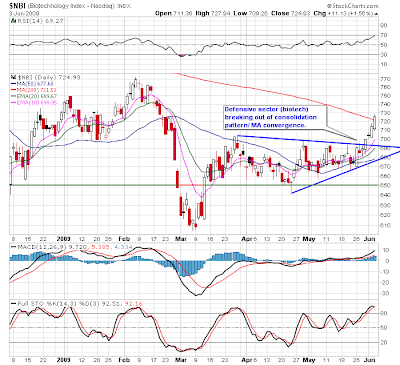Click the up arrow beside the Chg value
This screenshot has height=365, width=400.
(376, 14)
